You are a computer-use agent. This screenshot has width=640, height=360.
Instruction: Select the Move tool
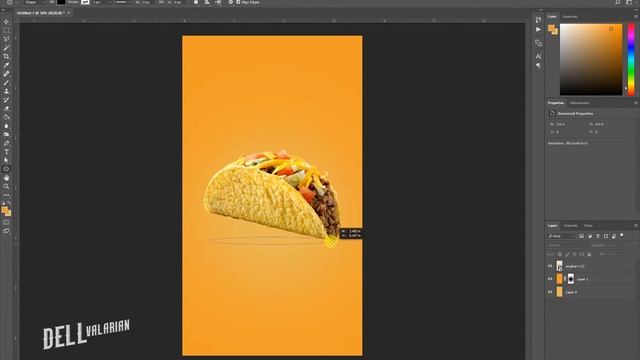coord(6,22)
